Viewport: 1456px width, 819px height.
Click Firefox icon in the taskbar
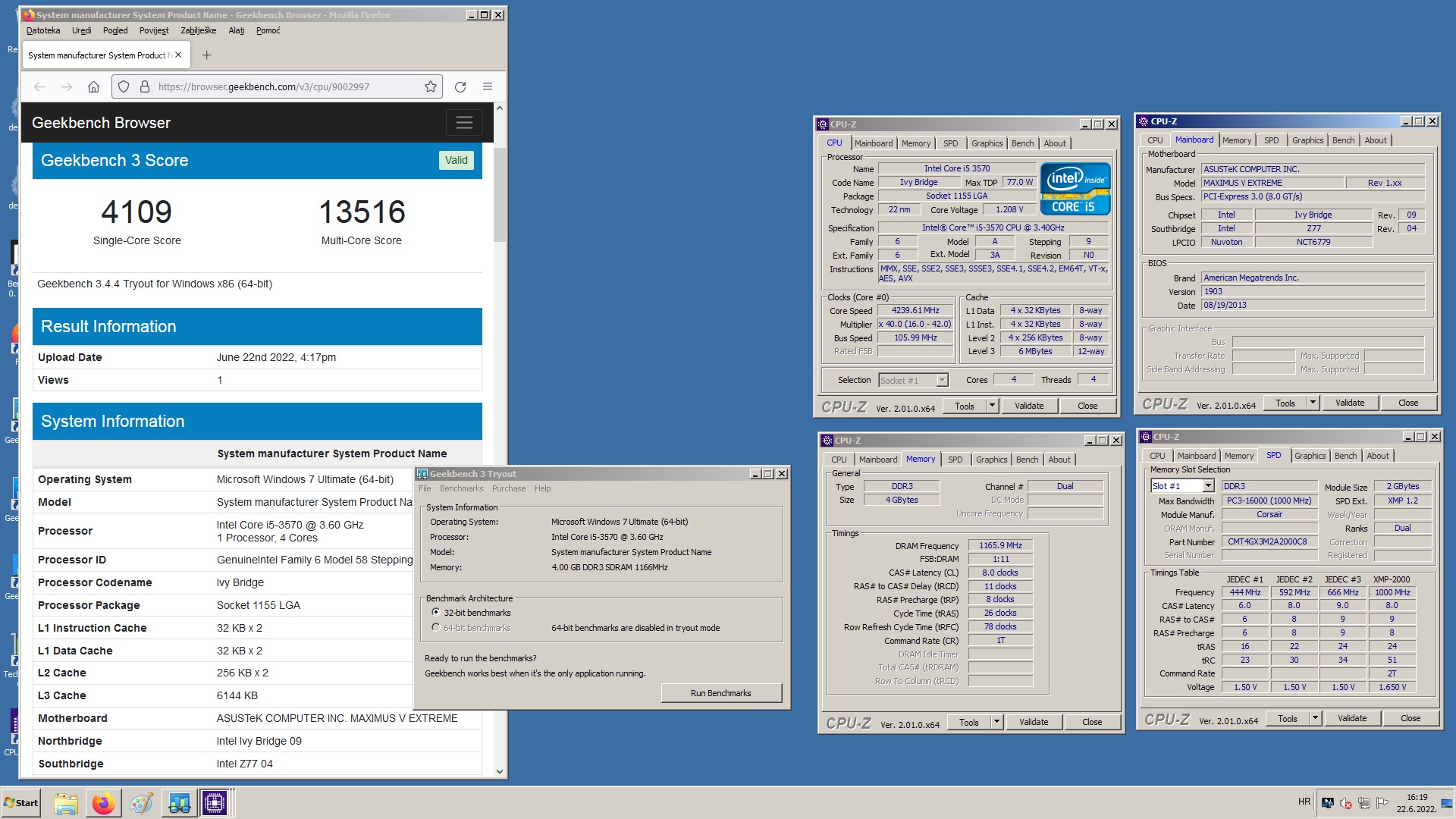104,803
